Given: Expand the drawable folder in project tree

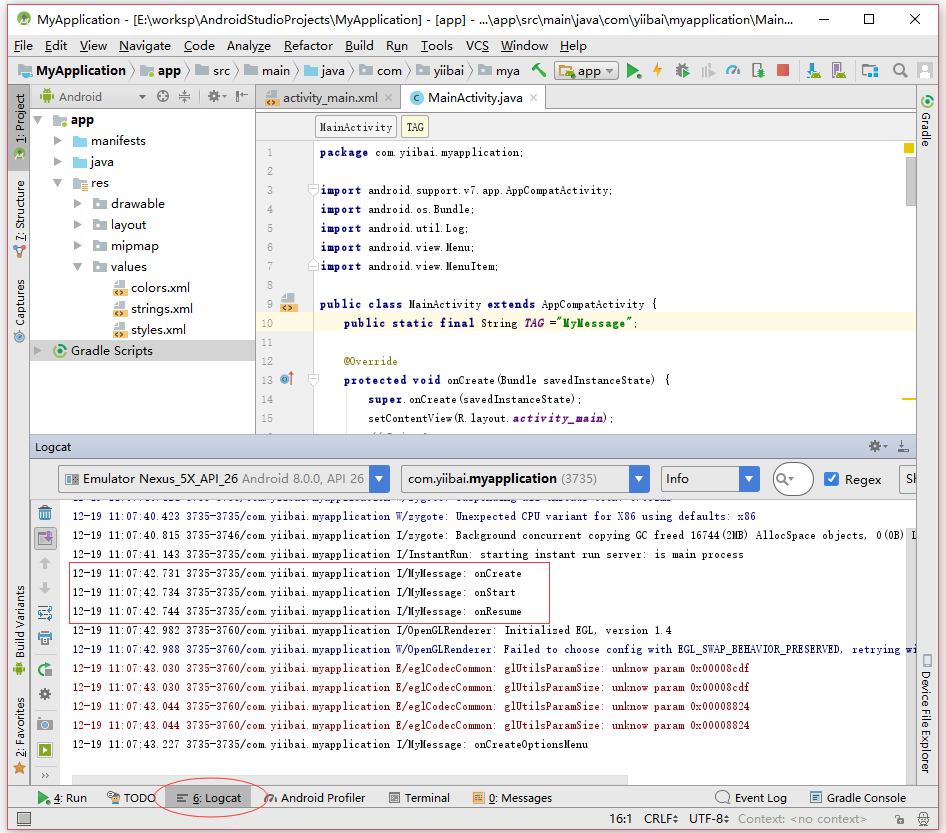Looking at the screenshot, I should point(79,204).
